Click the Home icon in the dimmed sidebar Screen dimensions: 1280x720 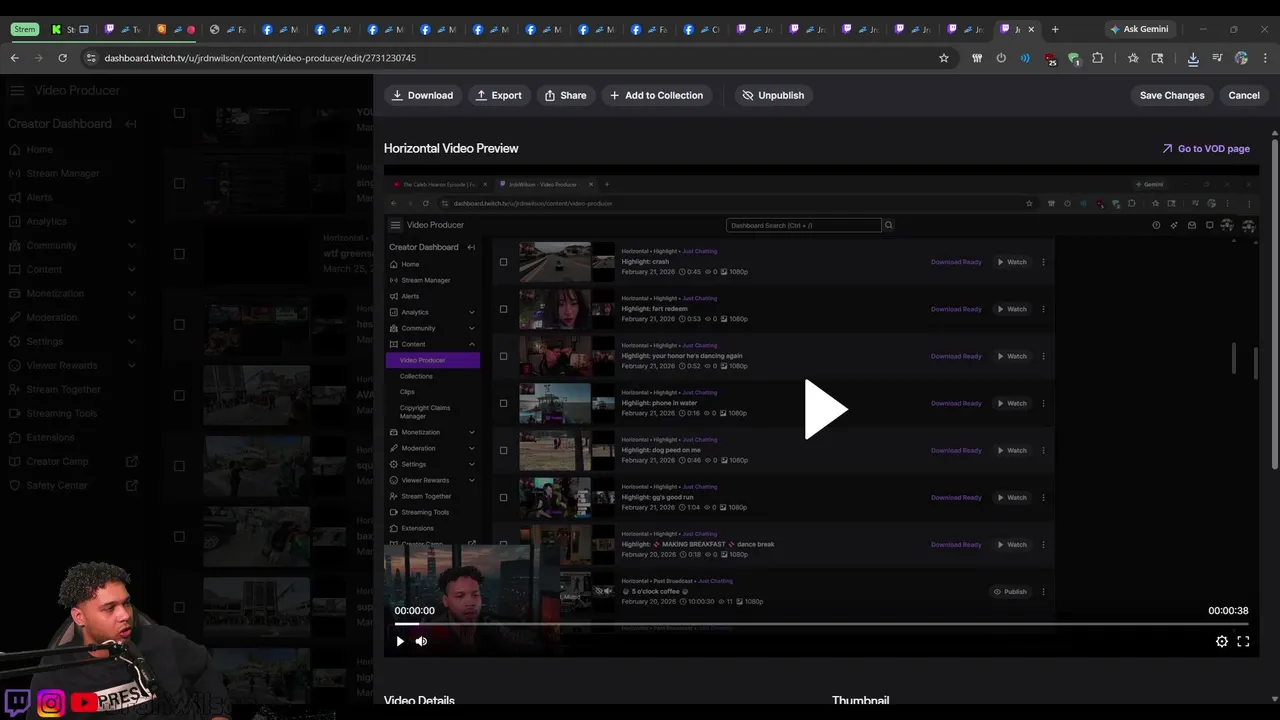[x=14, y=149]
